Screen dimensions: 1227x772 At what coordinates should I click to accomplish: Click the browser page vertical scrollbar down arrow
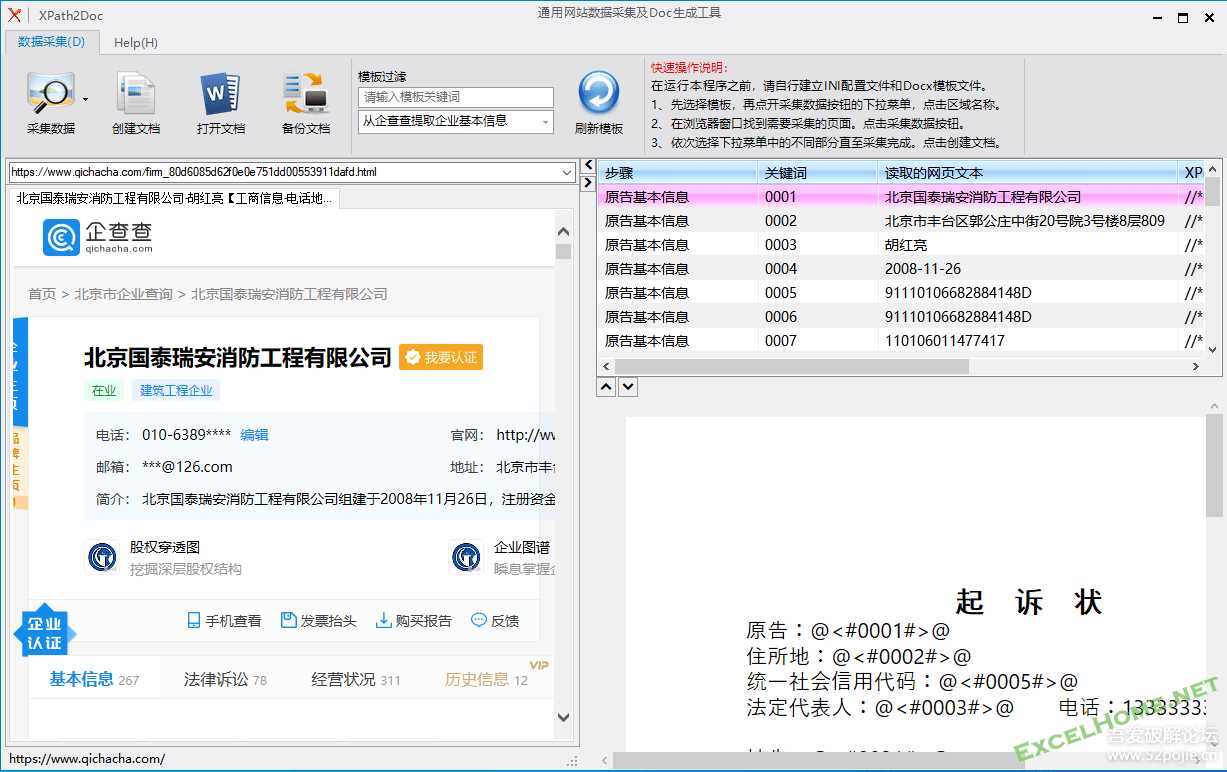[563, 717]
